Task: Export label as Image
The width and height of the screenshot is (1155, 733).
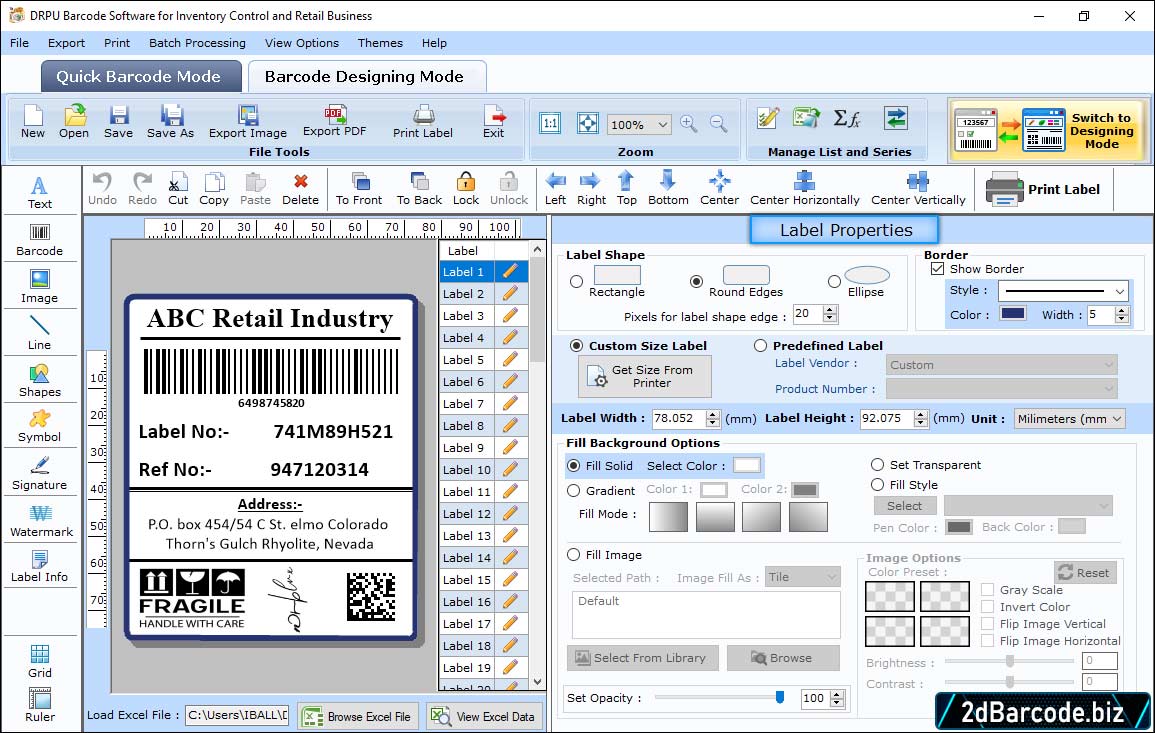Action: point(248,122)
